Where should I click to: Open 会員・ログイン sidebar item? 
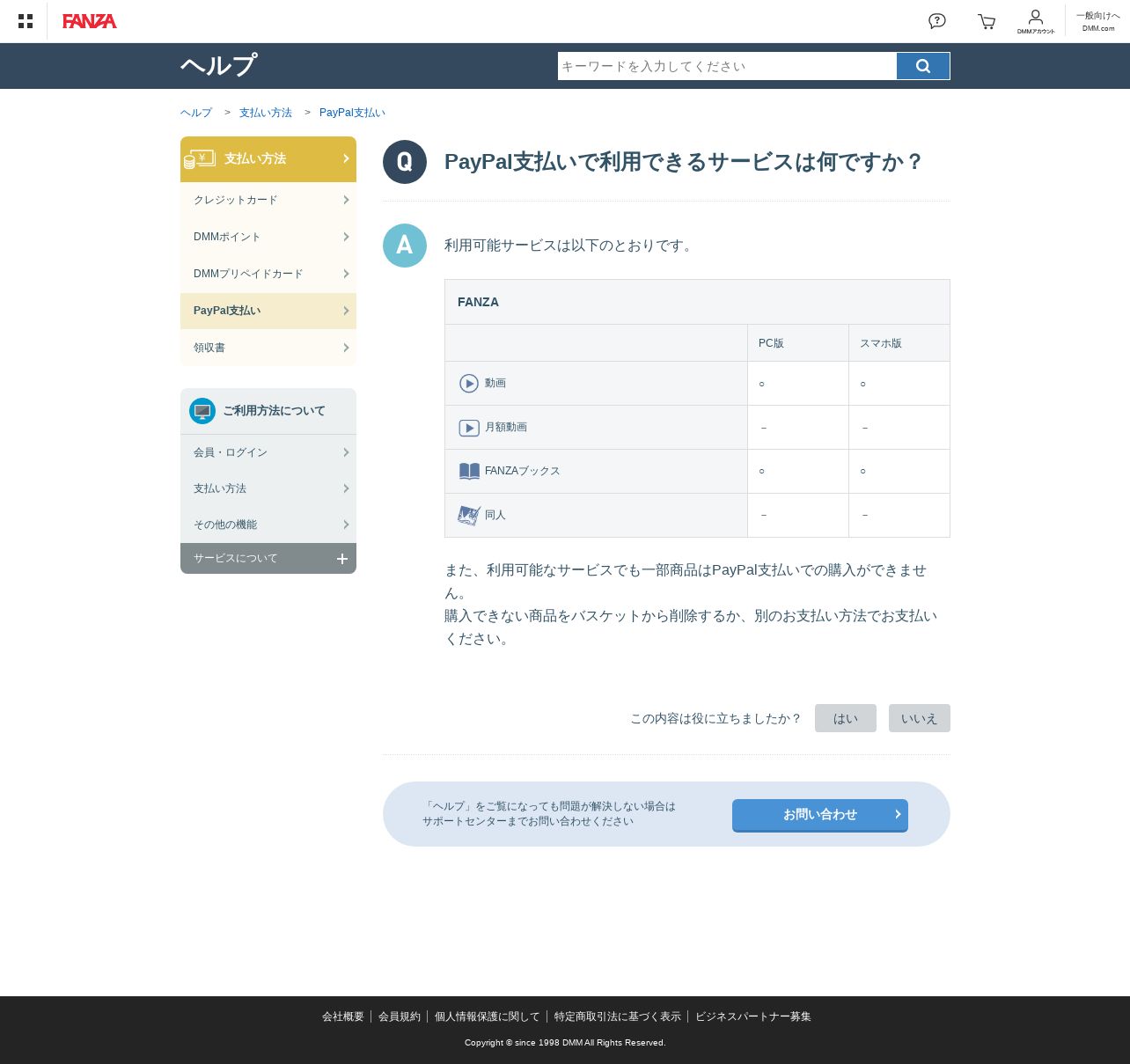(268, 452)
